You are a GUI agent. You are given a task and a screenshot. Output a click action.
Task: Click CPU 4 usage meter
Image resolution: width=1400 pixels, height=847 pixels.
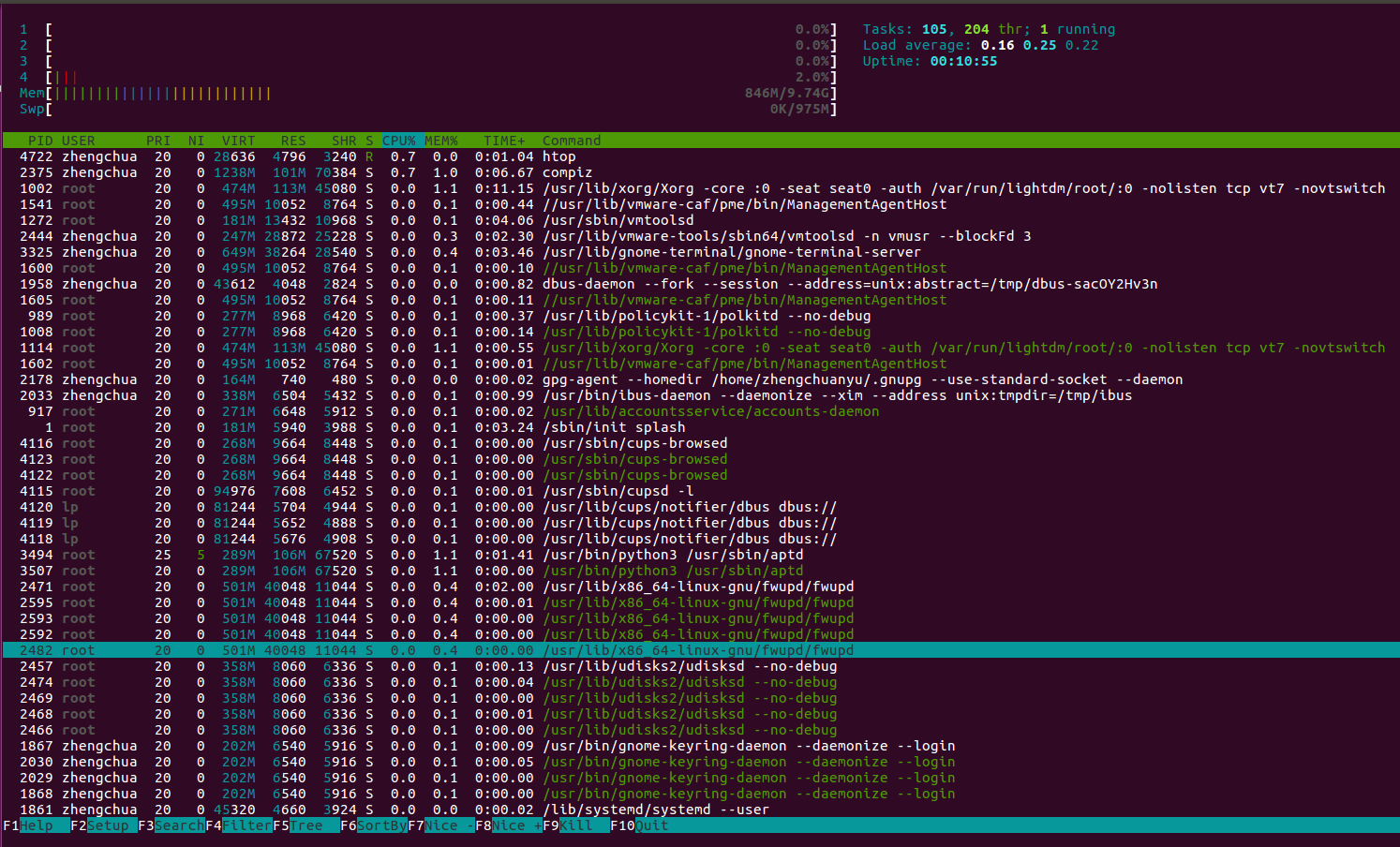[428, 77]
